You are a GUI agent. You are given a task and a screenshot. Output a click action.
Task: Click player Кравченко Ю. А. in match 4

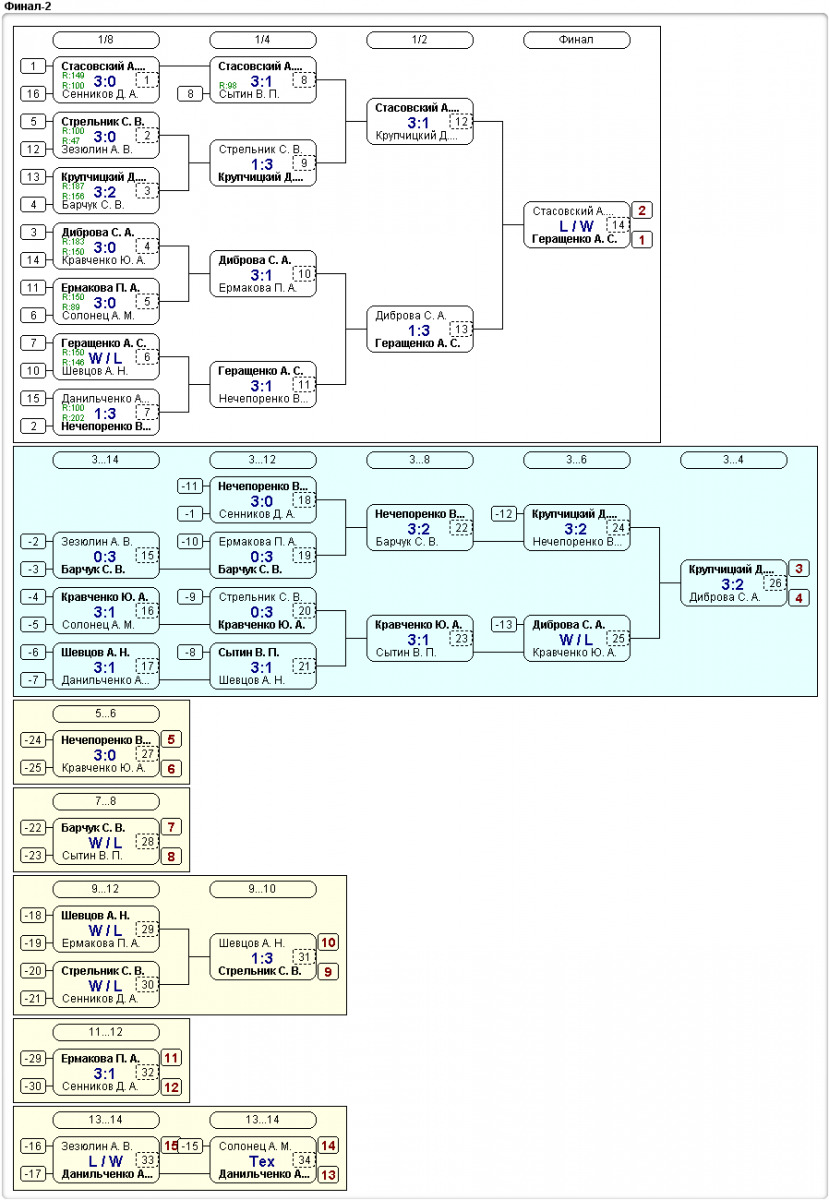[x=103, y=260]
